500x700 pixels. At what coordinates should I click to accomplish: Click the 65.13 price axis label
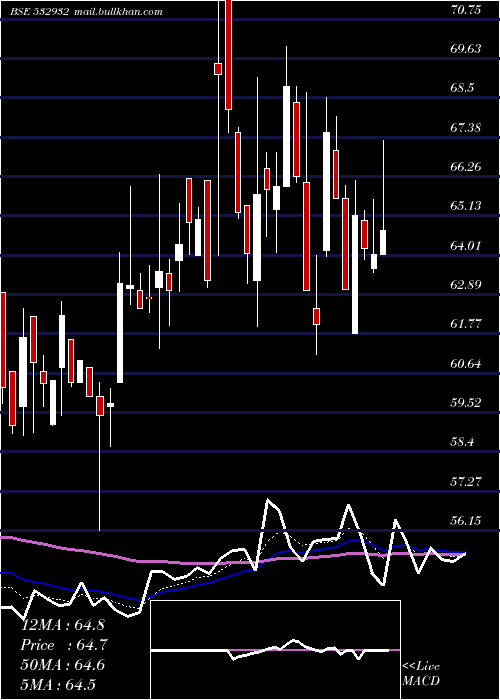click(466, 205)
